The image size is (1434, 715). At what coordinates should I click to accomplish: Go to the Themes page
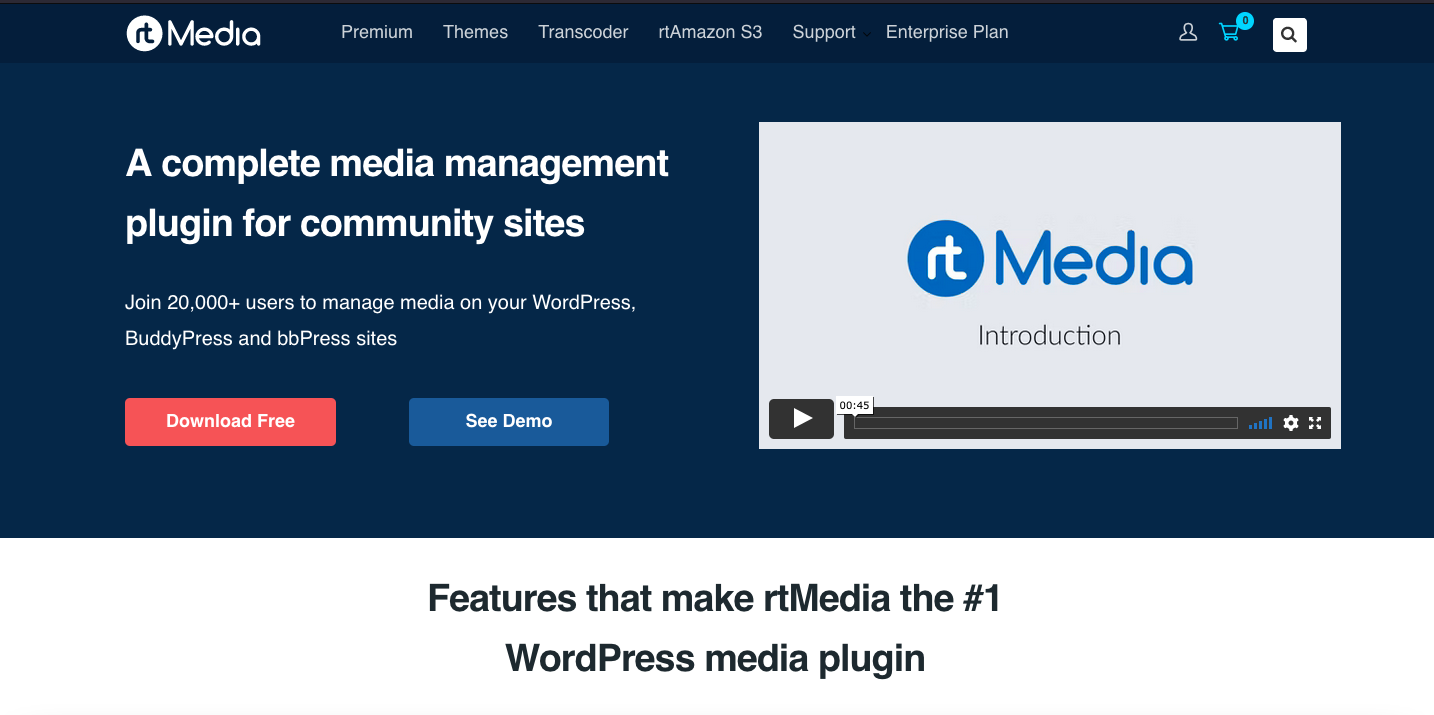click(x=475, y=32)
